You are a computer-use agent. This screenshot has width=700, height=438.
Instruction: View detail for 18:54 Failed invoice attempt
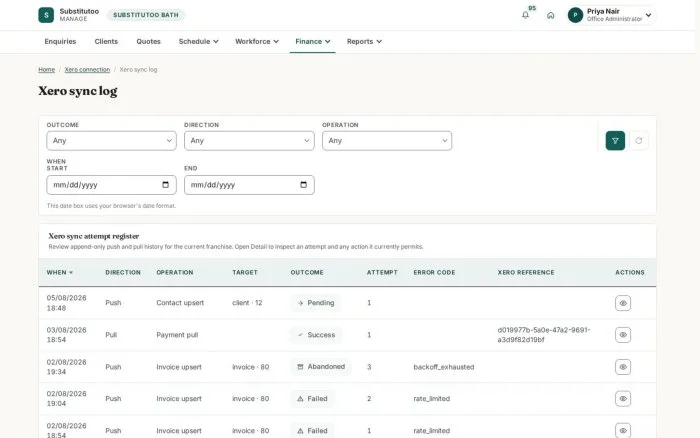(623, 430)
